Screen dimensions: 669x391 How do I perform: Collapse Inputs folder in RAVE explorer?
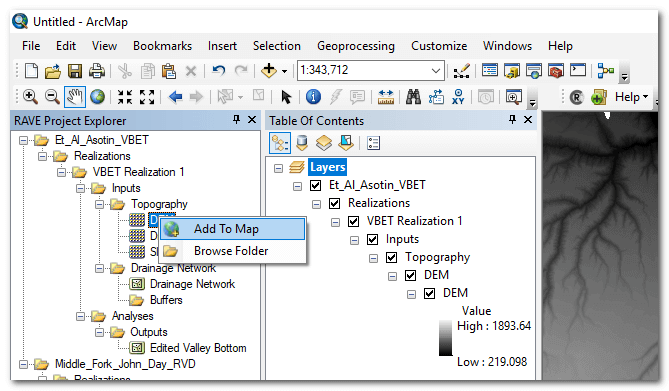pyautogui.click(x=80, y=188)
